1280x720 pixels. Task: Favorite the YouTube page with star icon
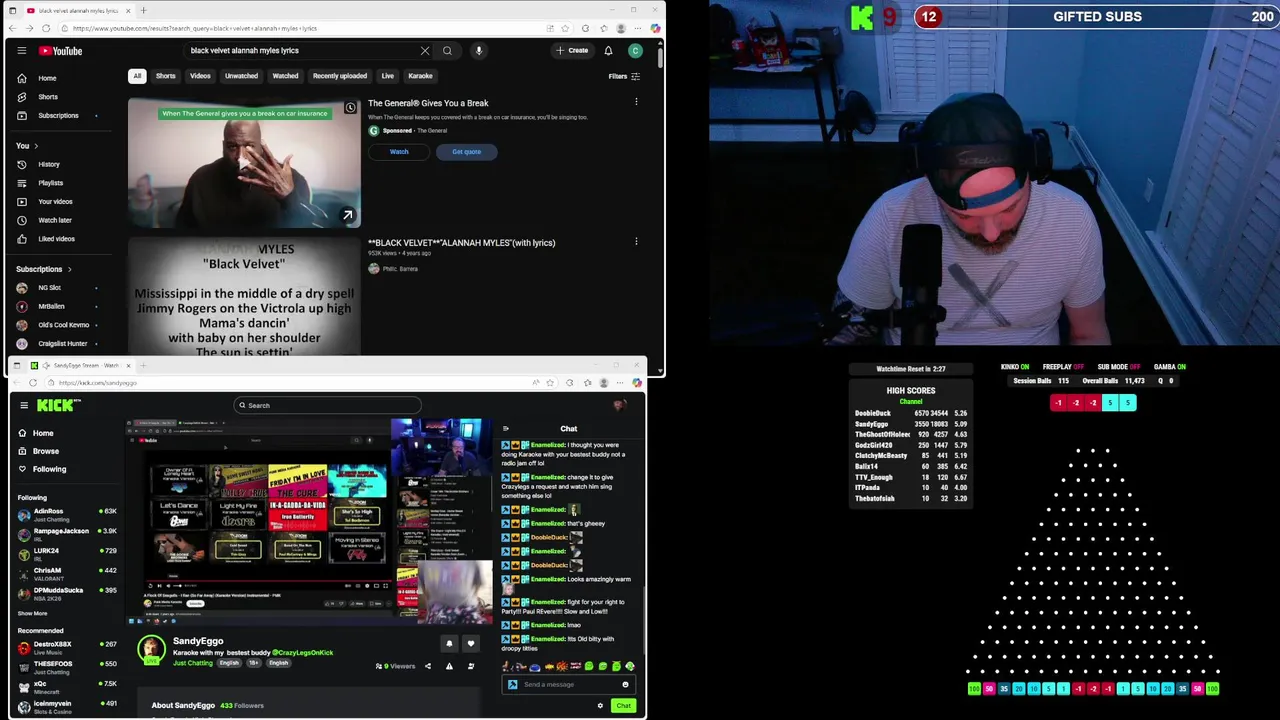coord(566,28)
